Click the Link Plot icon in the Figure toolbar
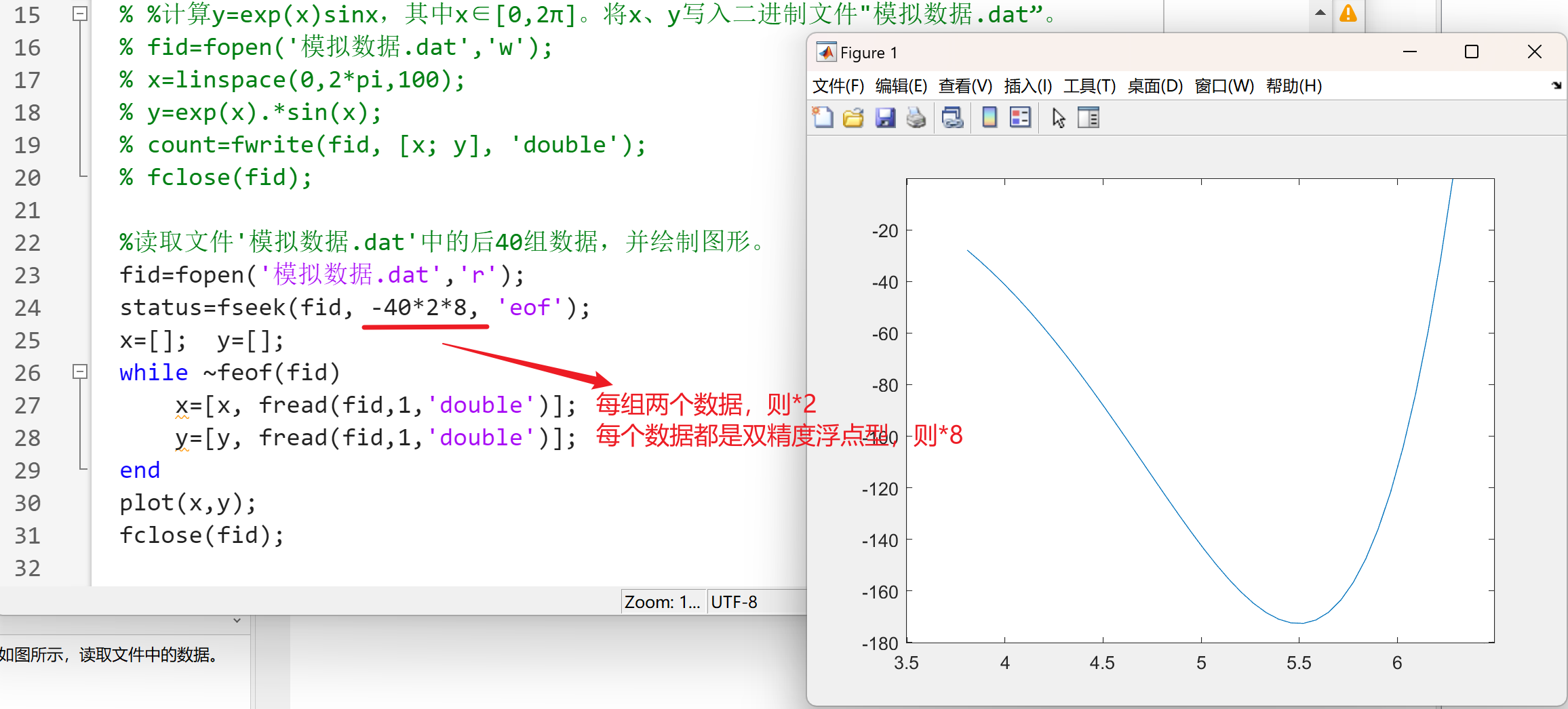The image size is (1568, 709). [952, 118]
